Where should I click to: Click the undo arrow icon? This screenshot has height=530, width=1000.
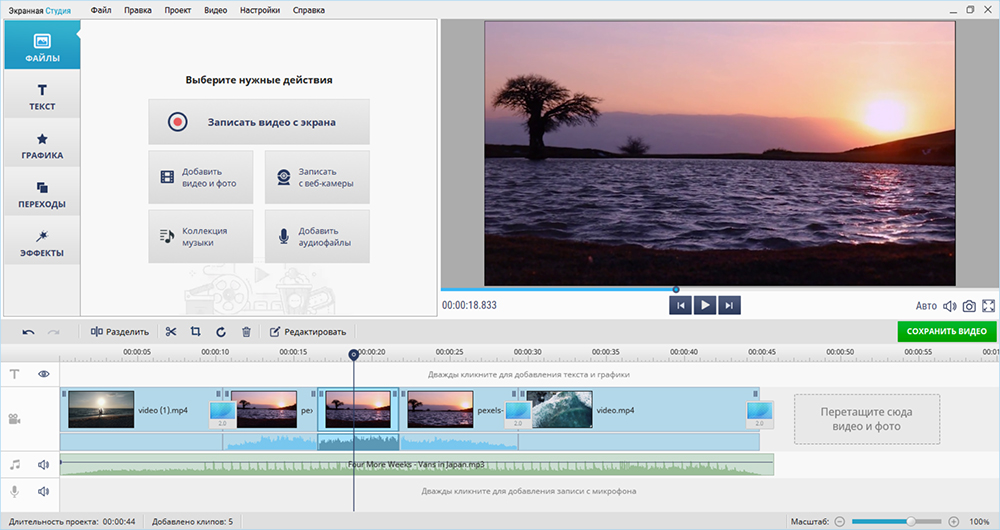(28, 332)
